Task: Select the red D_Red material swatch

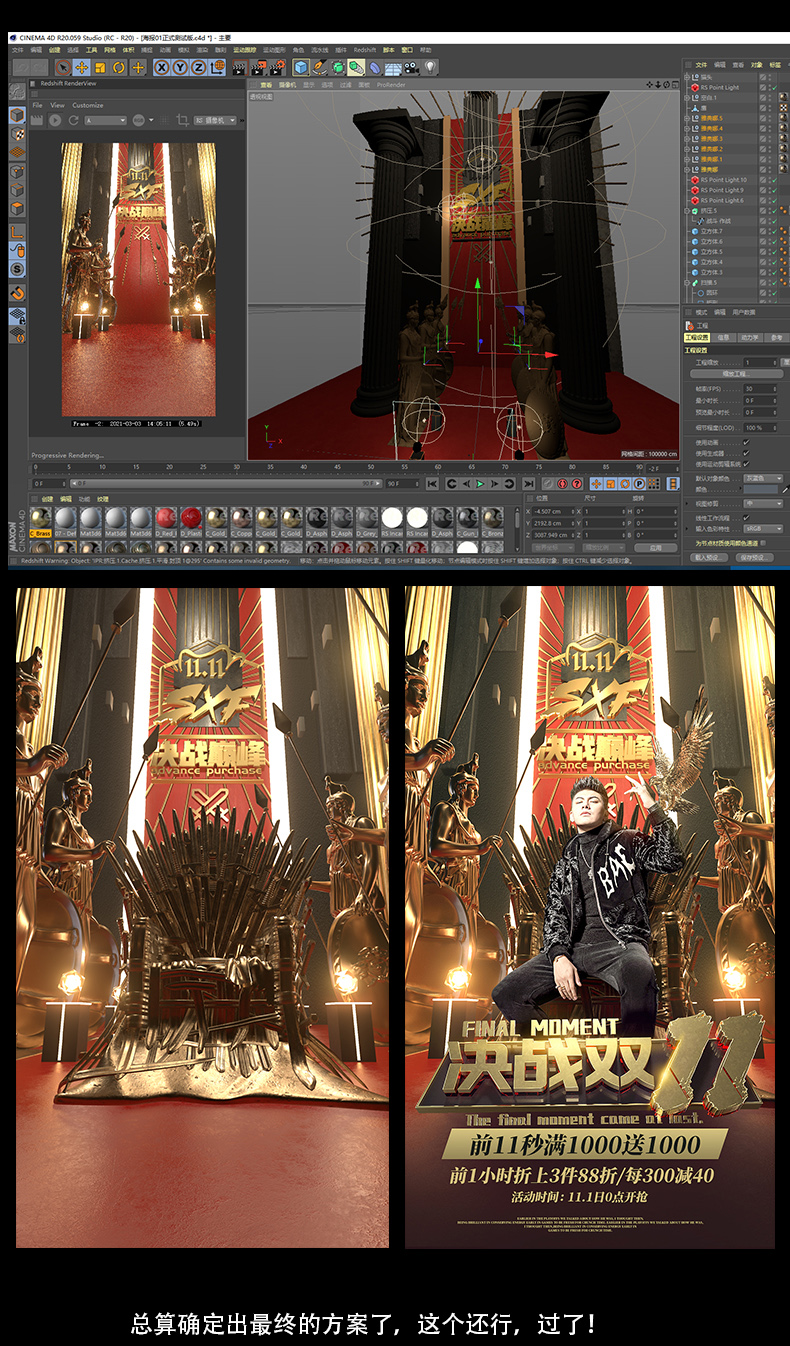Action: [x=165, y=519]
